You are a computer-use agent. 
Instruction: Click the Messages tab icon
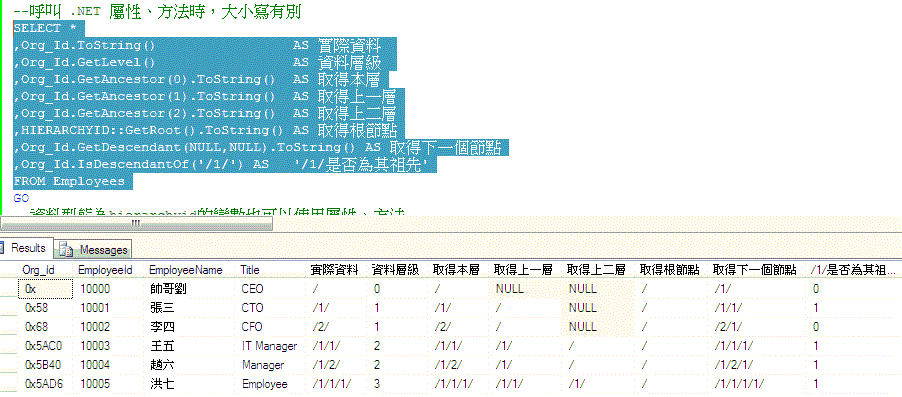point(67,250)
